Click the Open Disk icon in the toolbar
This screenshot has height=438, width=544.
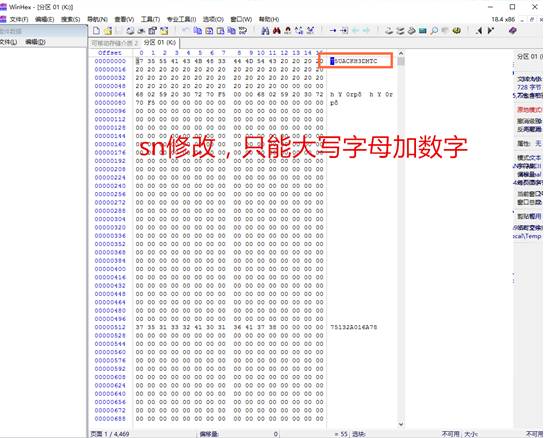coord(389,31)
